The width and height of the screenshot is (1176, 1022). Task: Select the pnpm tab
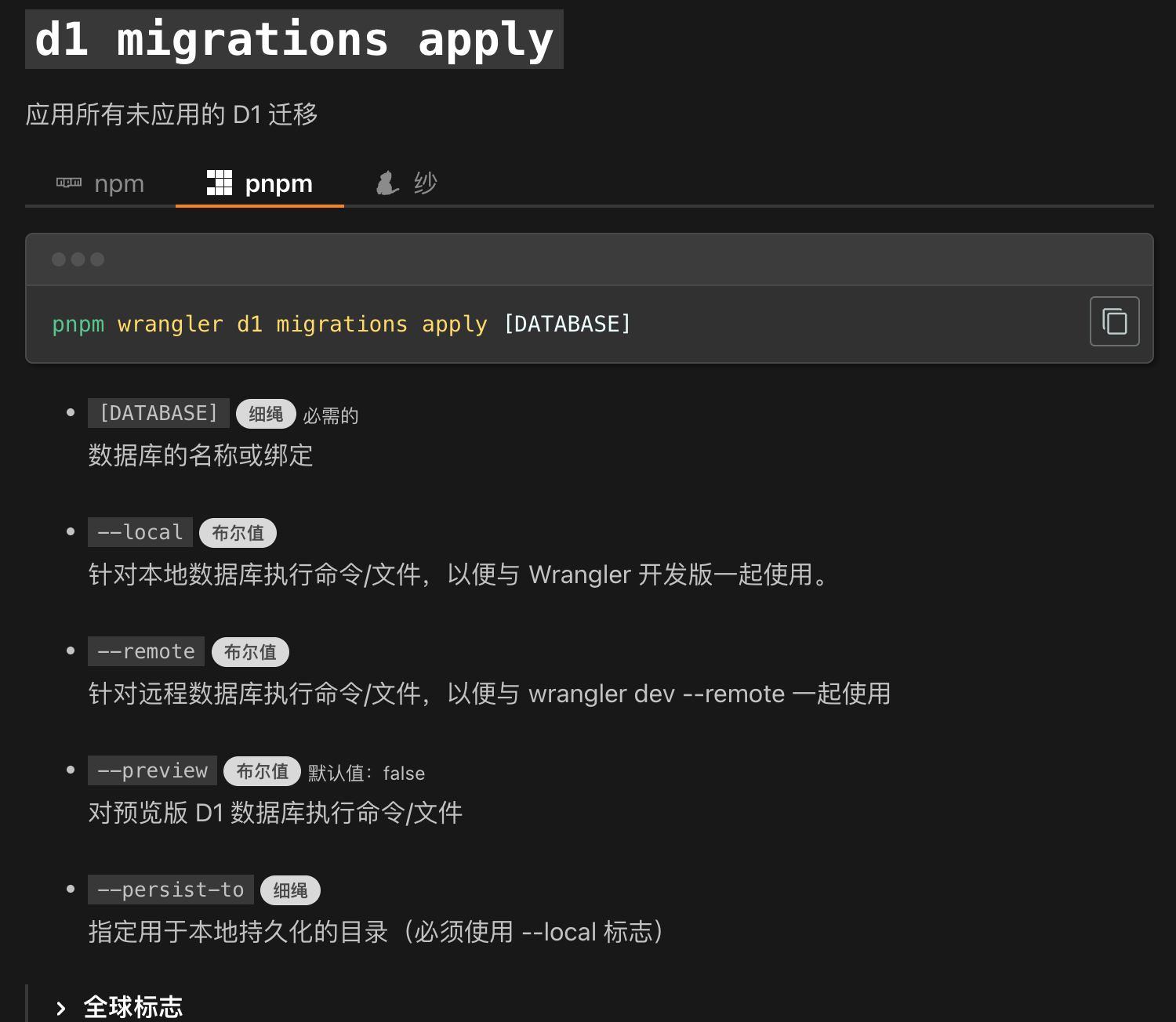click(260, 183)
